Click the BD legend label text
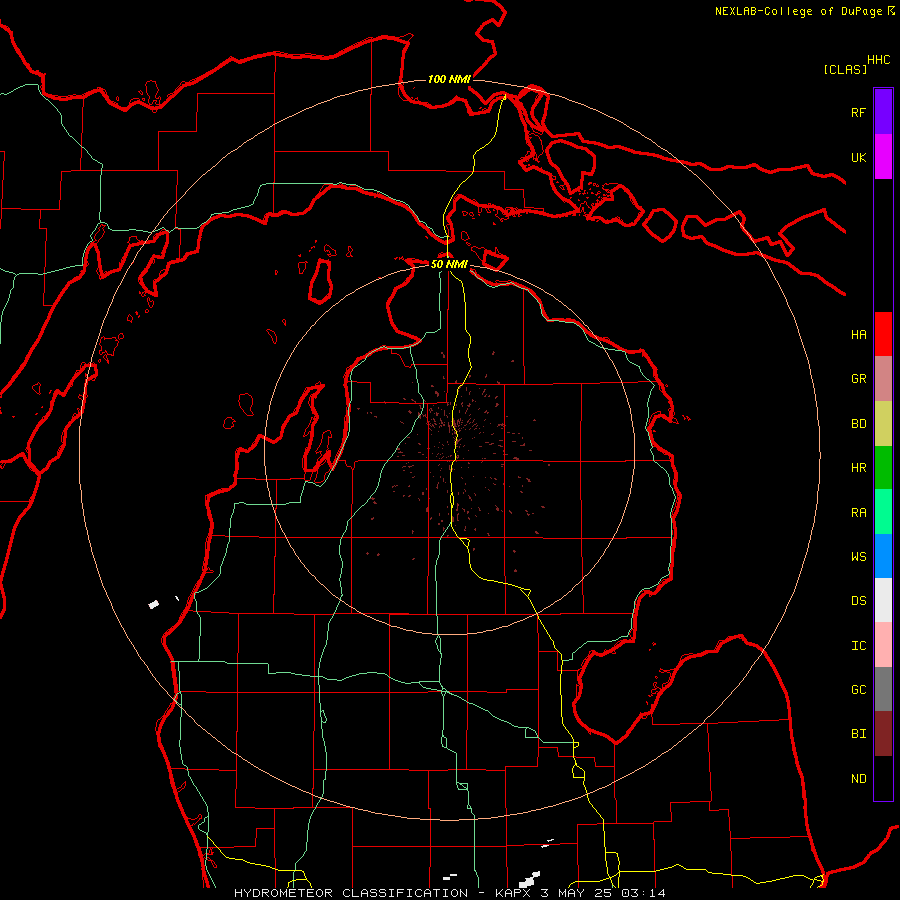Screen dimensions: 900x900 [x=858, y=424]
